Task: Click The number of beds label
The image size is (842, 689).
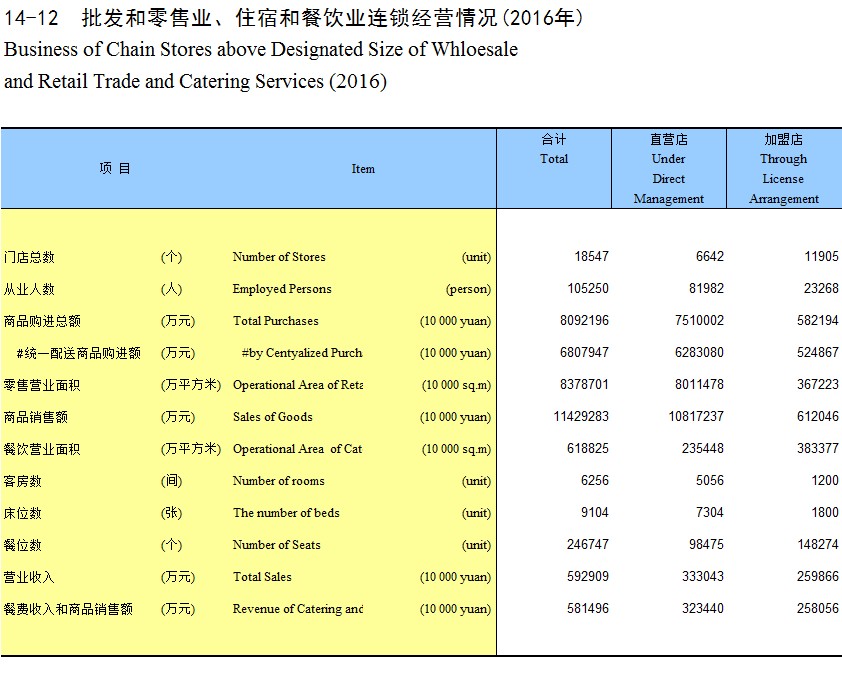Action: (x=286, y=513)
